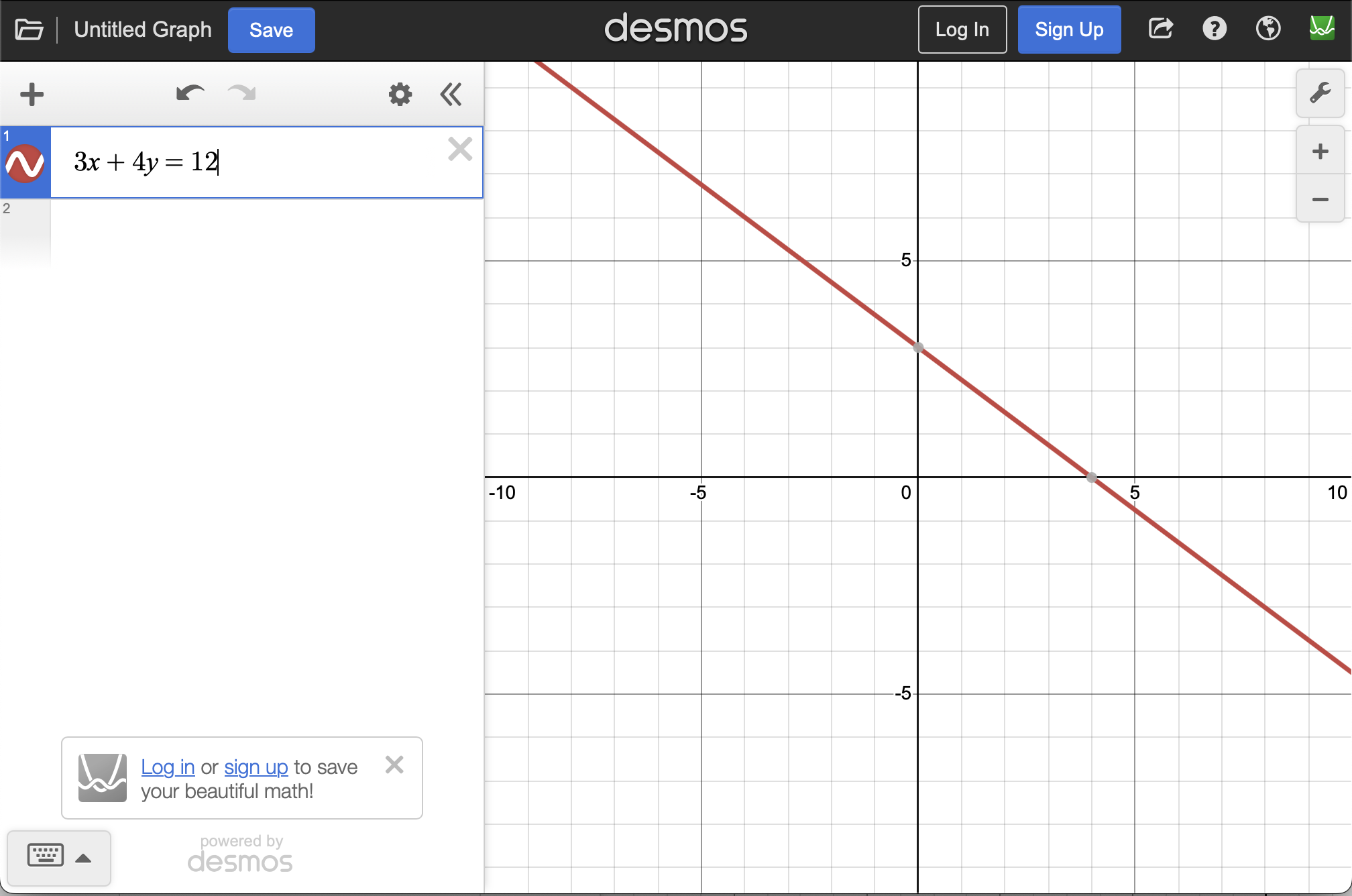Zoom out on the graph
Image resolution: width=1352 pixels, height=896 pixels.
click(1320, 200)
